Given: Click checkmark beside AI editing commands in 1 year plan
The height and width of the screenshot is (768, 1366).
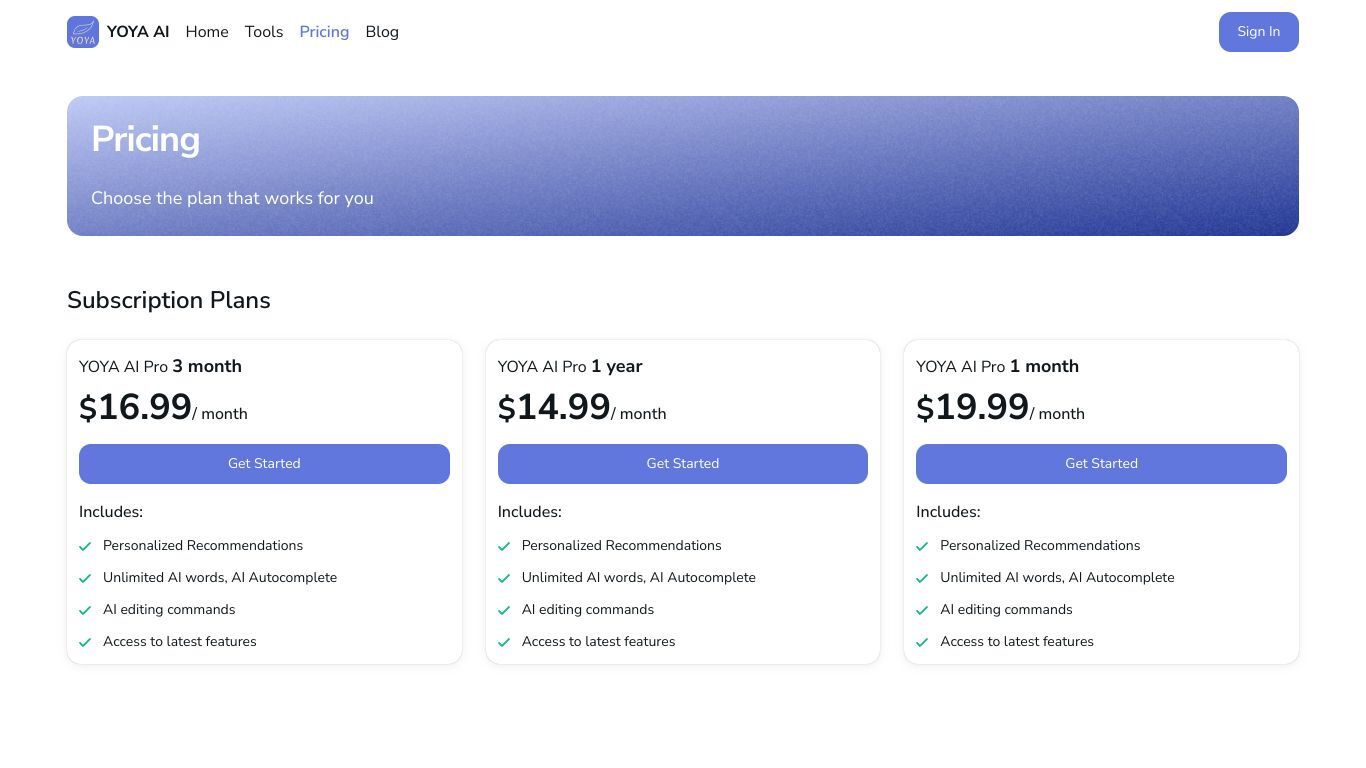Looking at the screenshot, I should 504,610.
